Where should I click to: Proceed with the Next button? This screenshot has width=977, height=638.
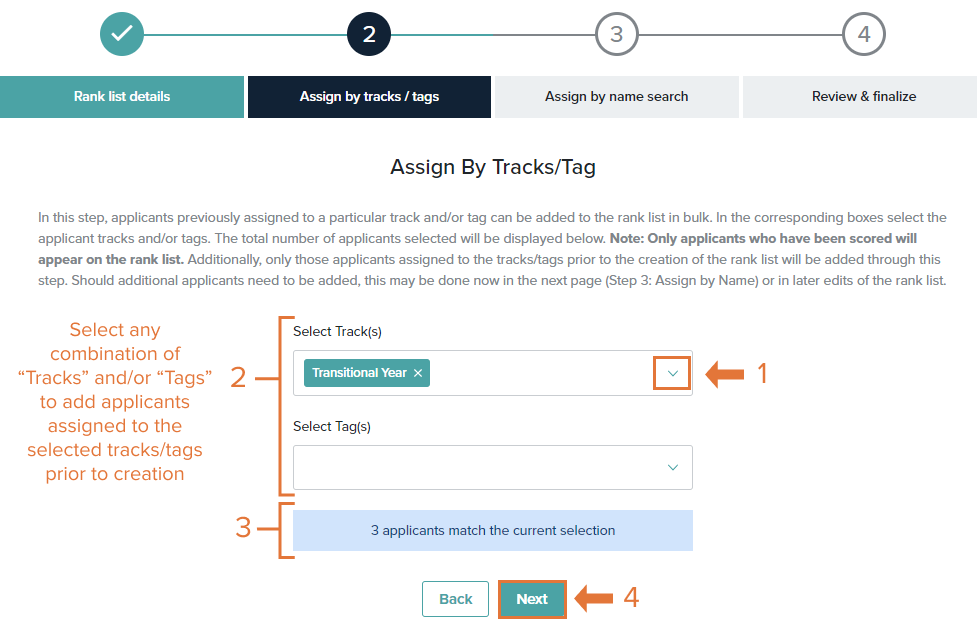coord(532,599)
